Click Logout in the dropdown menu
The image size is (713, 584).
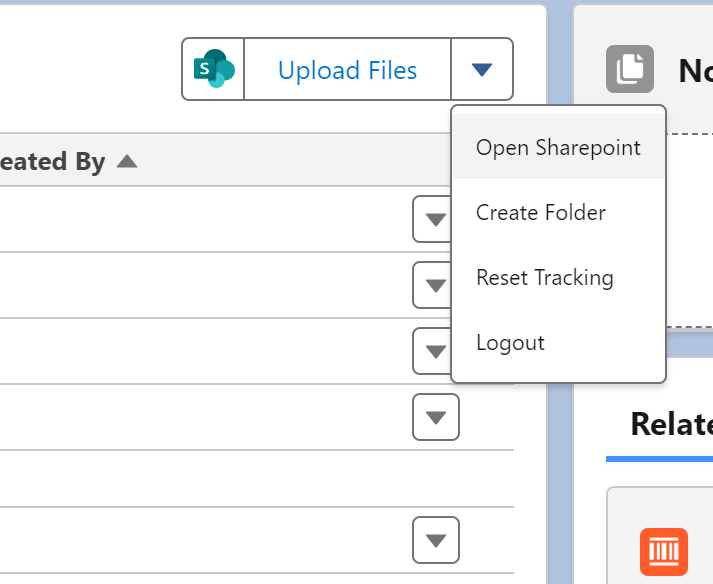tap(511, 343)
